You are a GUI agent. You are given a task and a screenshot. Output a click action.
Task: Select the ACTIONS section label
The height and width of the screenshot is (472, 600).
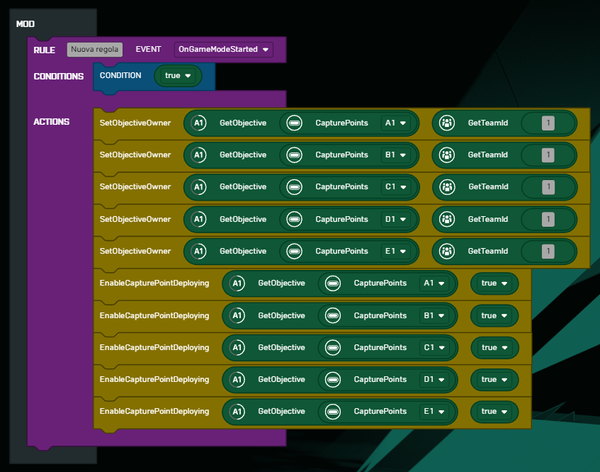(51, 122)
